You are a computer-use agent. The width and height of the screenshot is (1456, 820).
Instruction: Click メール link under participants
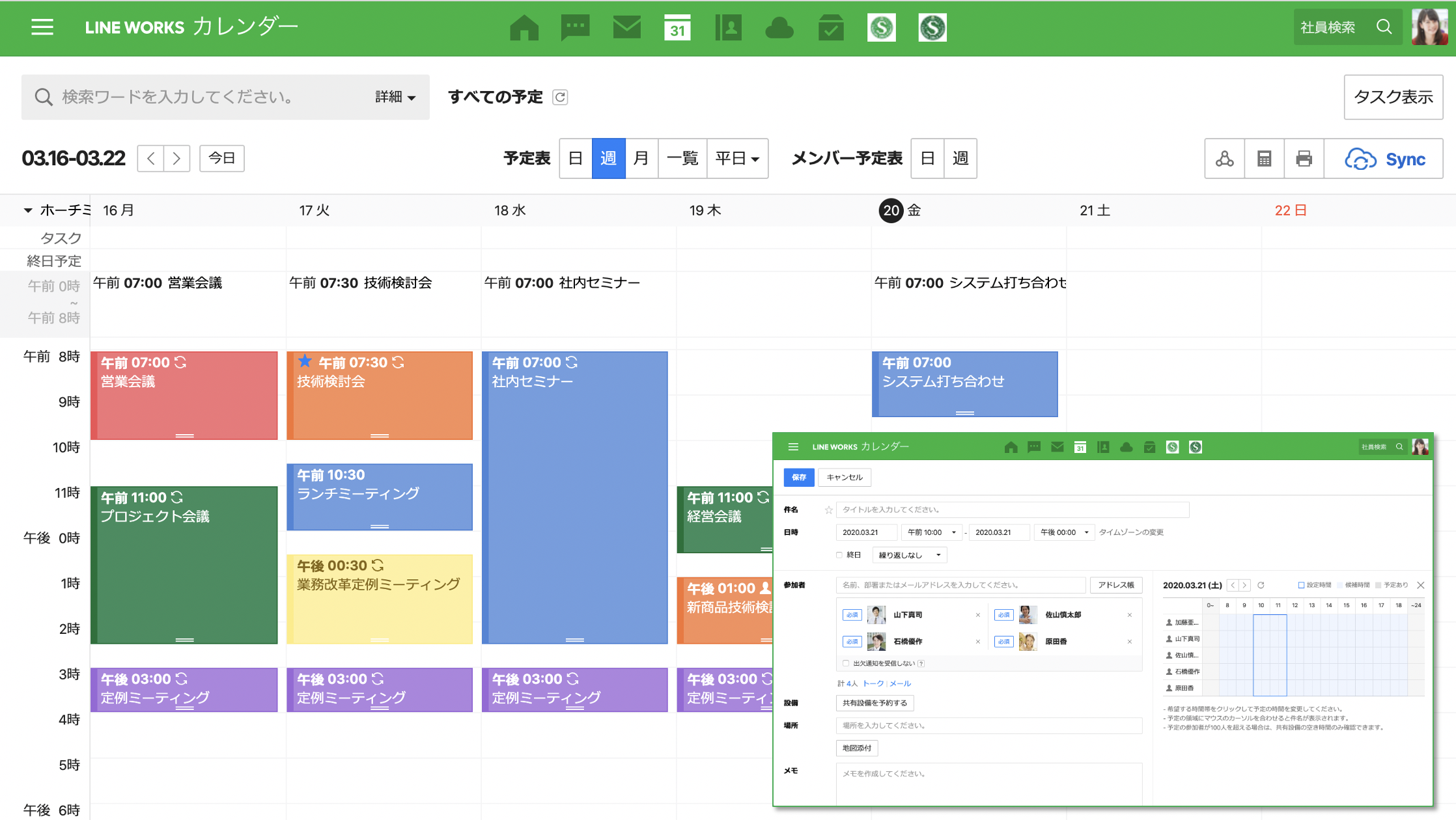click(x=900, y=683)
